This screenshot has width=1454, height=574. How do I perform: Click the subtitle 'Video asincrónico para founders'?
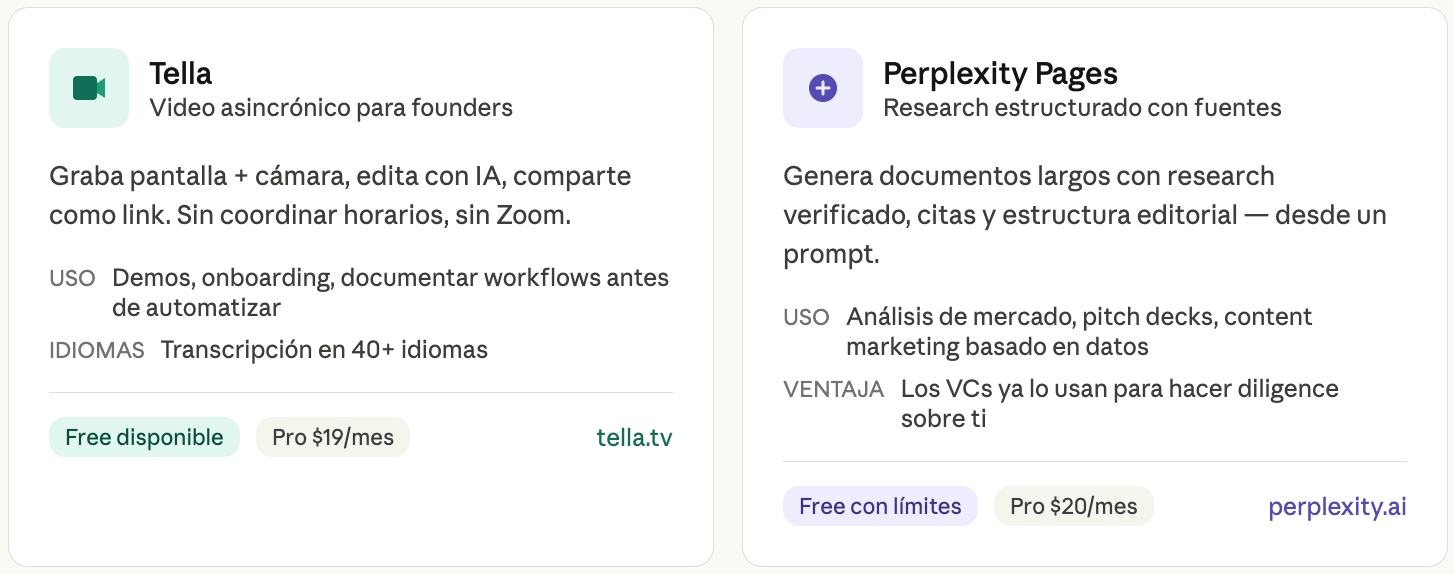coord(331,107)
